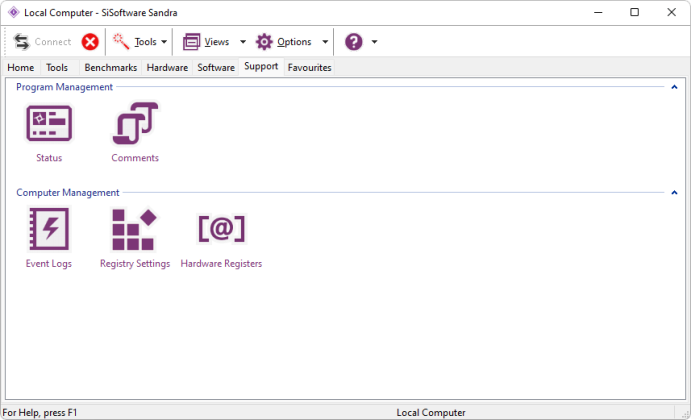Switch to the Home tab
691x420 pixels.
coord(21,67)
